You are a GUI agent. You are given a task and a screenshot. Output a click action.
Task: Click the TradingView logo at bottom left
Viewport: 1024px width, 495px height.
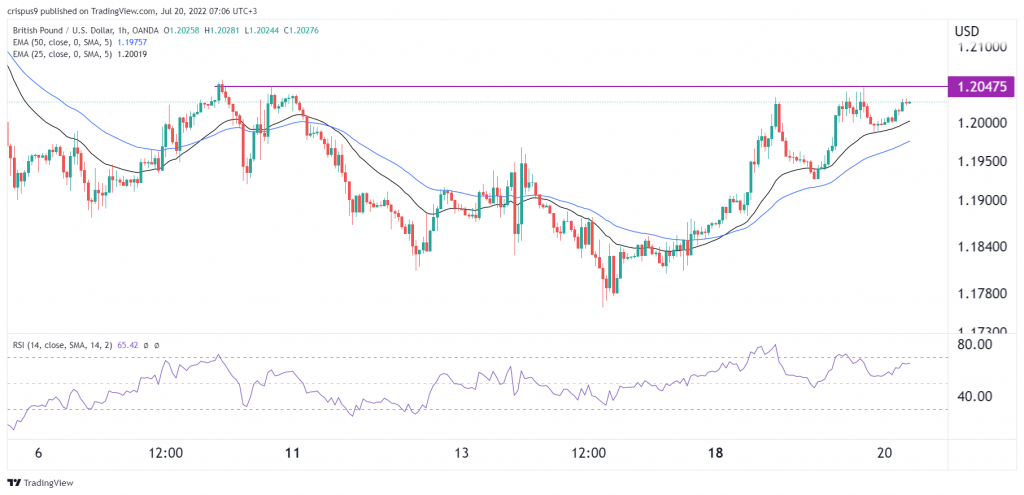(x=40, y=483)
